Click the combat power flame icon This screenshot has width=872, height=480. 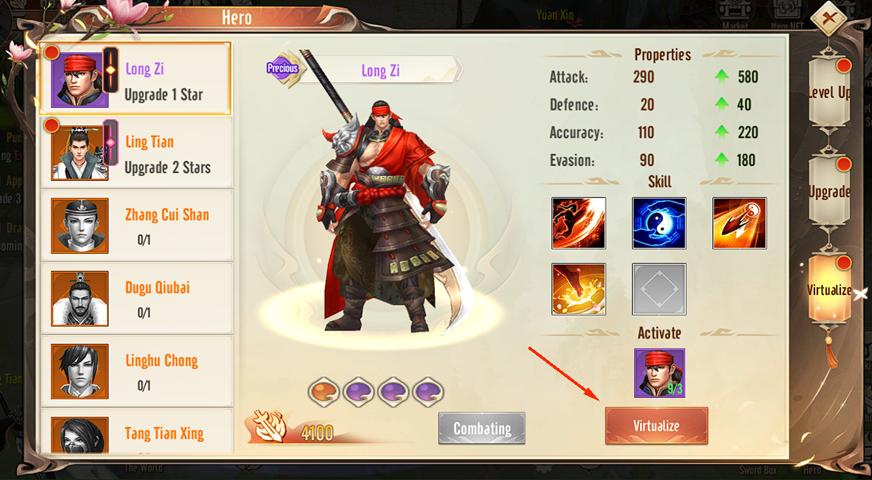[270, 427]
